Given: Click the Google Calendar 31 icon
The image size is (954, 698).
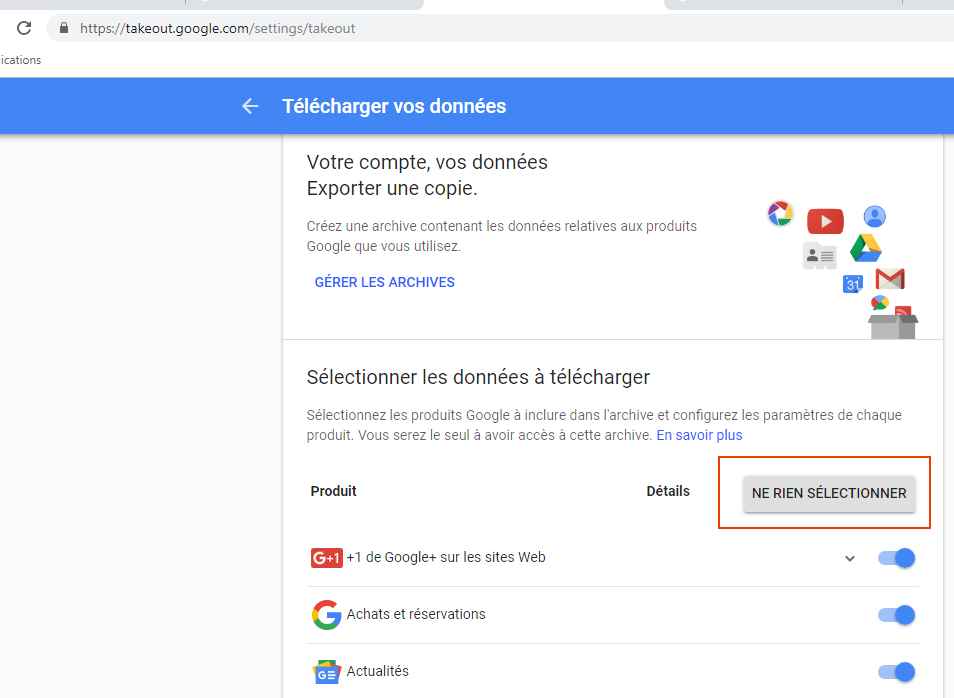Looking at the screenshot, I should click(852, 284).
